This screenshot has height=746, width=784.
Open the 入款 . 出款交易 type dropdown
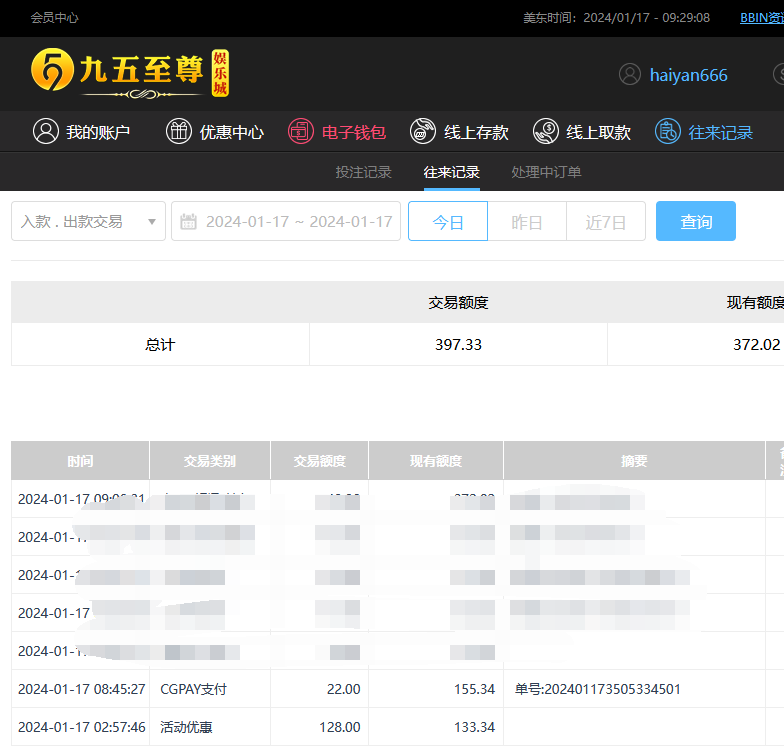88,222
